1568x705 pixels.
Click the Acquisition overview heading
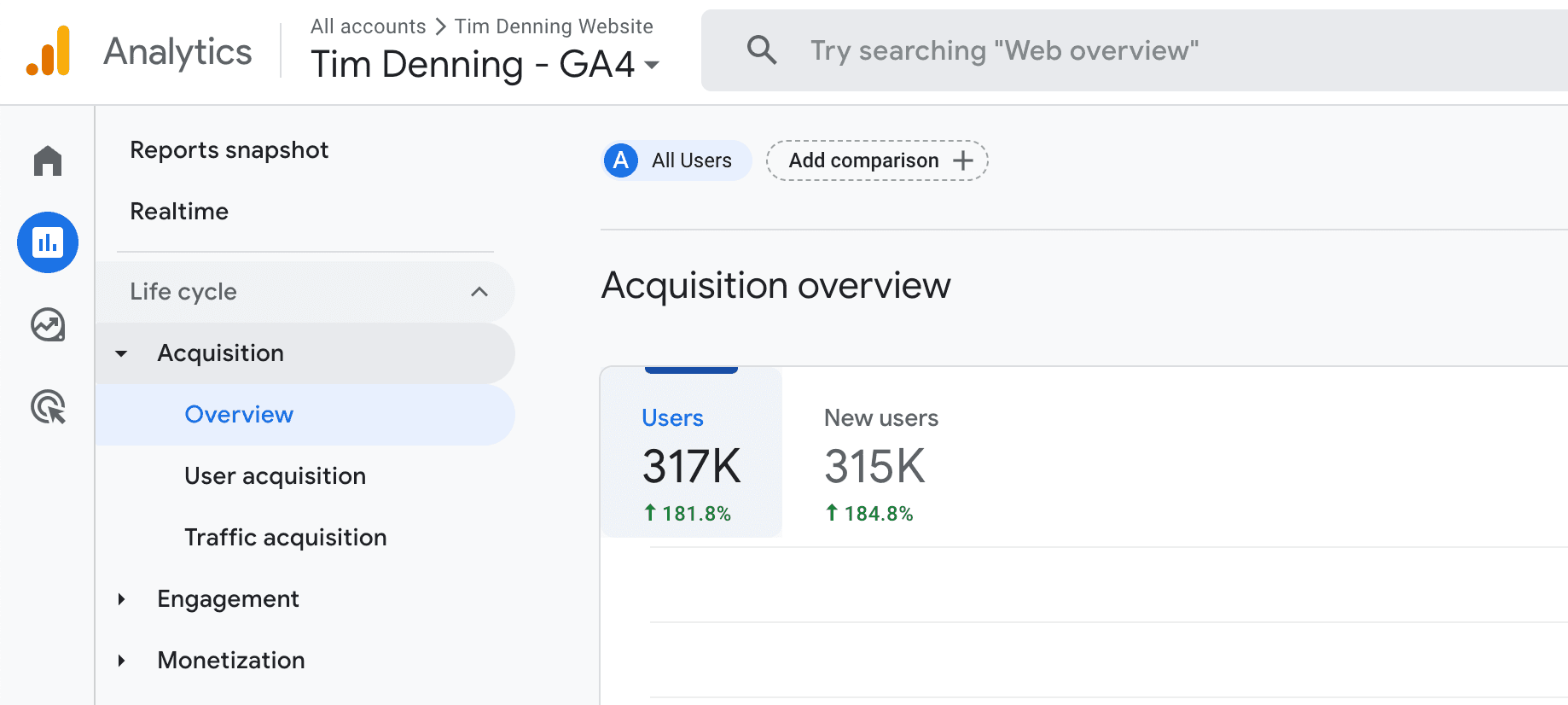(775, 285)
